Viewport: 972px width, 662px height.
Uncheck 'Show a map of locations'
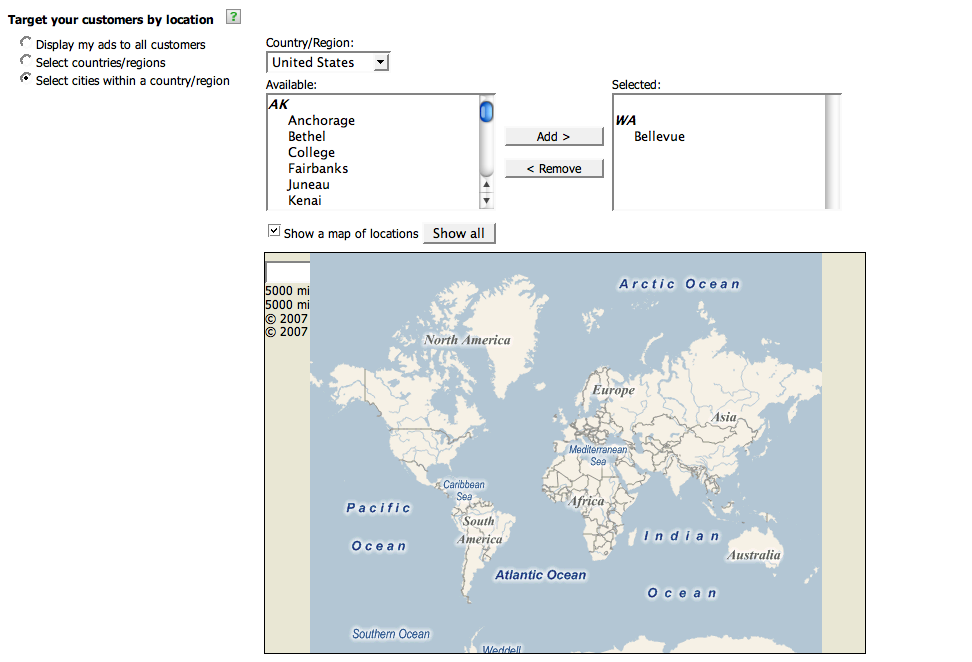274,231
